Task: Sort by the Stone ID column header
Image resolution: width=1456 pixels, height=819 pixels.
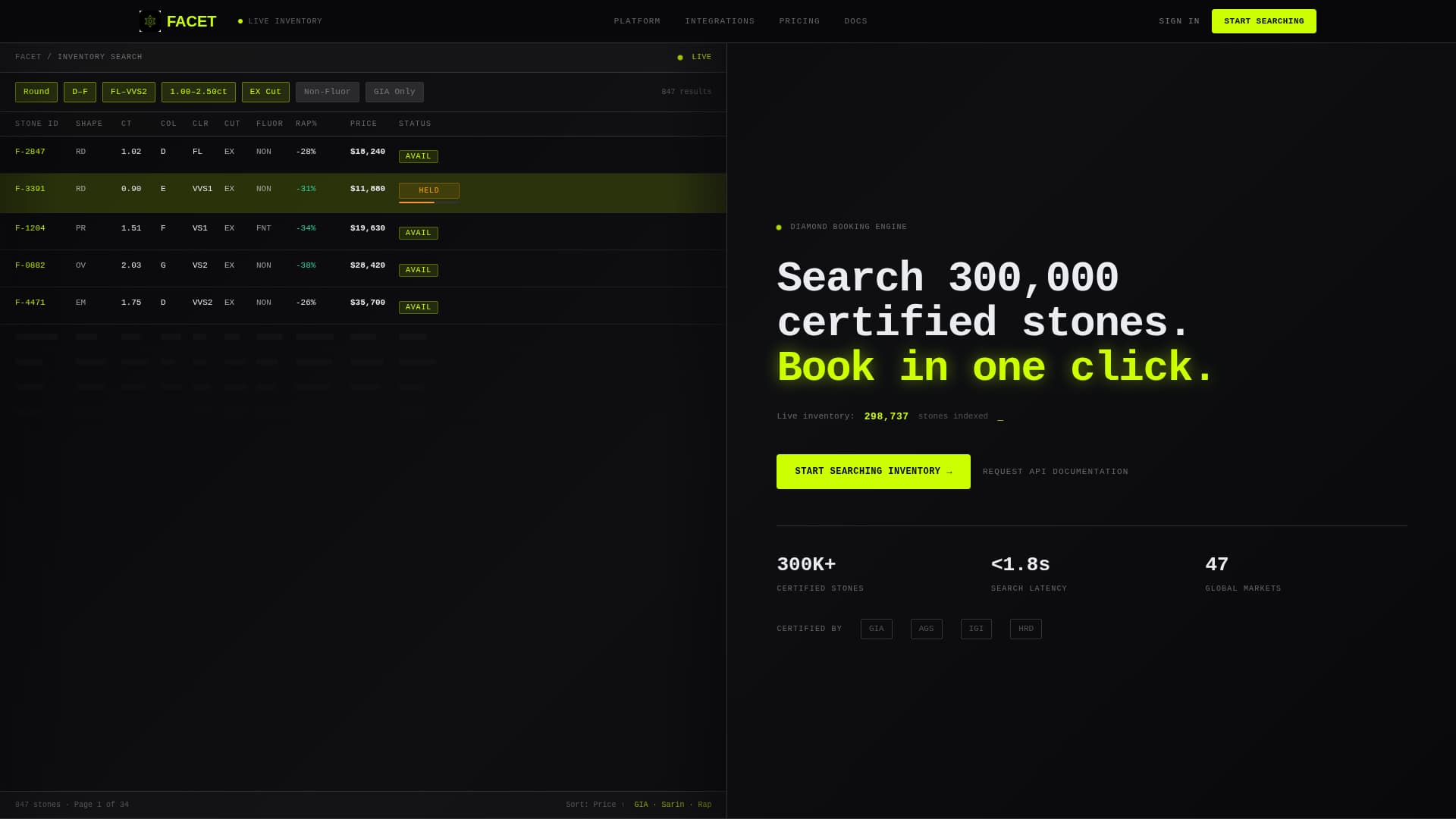Action: [x=36, y=124]
